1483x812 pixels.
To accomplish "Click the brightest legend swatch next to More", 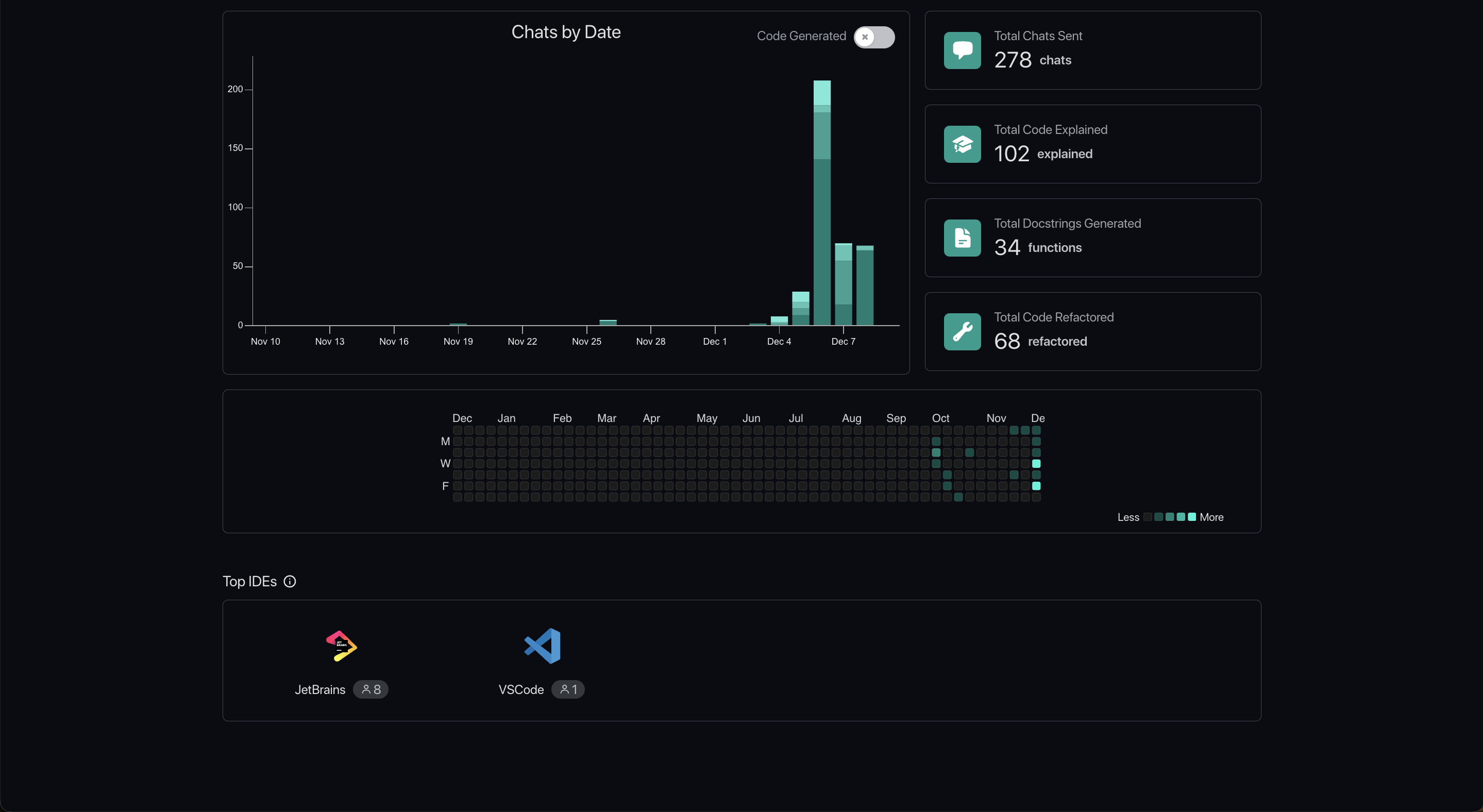I will (x=1192, y=517).
